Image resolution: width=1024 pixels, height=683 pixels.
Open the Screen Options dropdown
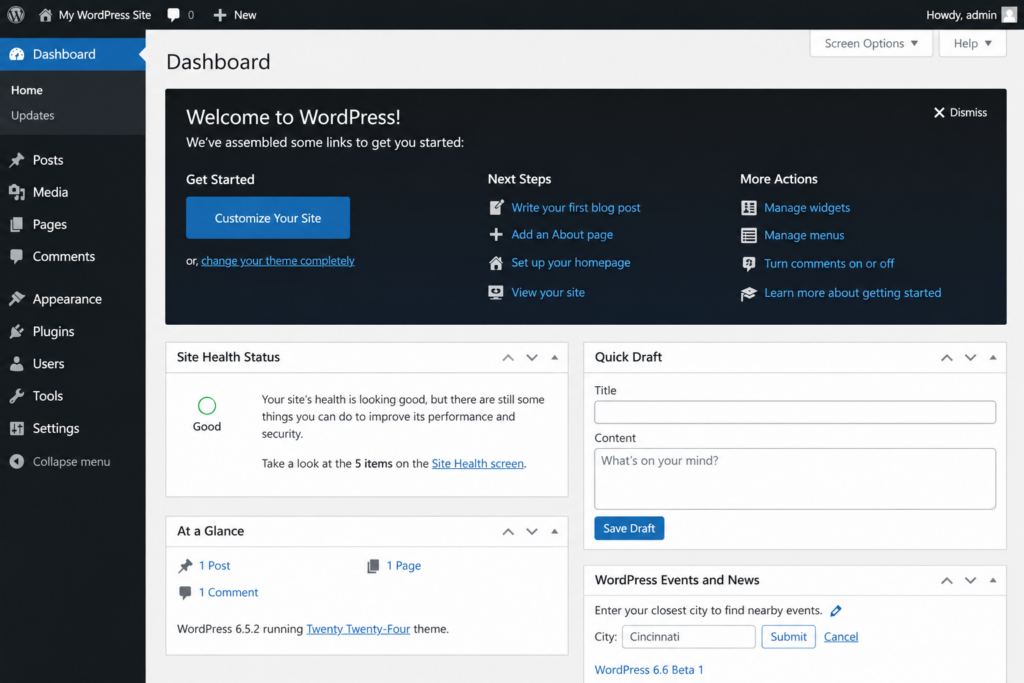[871, 43]
